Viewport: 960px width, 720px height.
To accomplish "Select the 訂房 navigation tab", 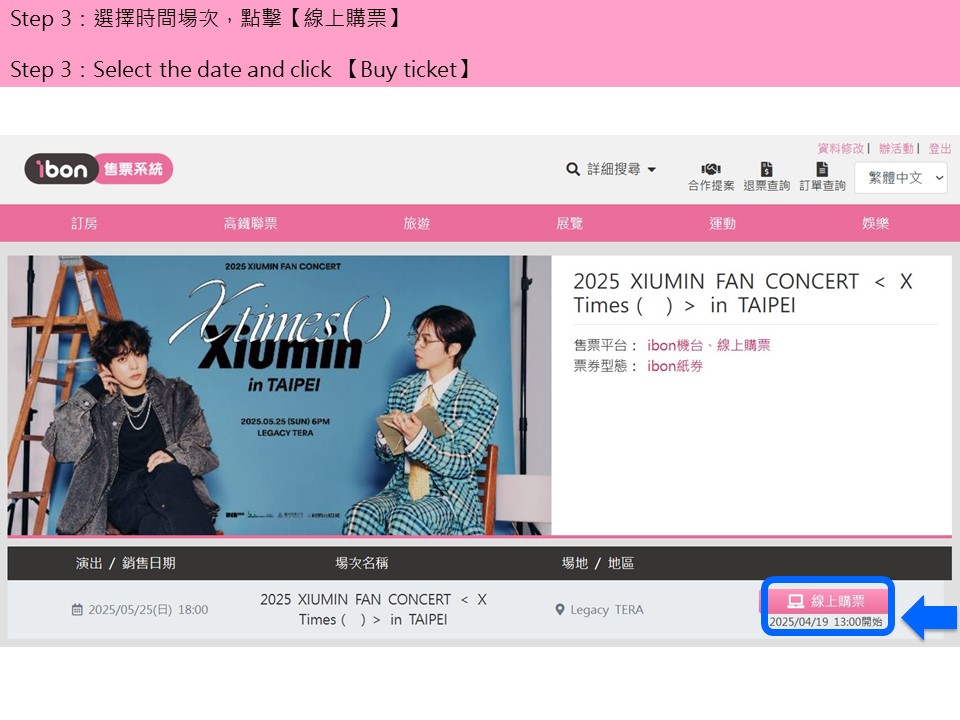I will tap(84, 223).
